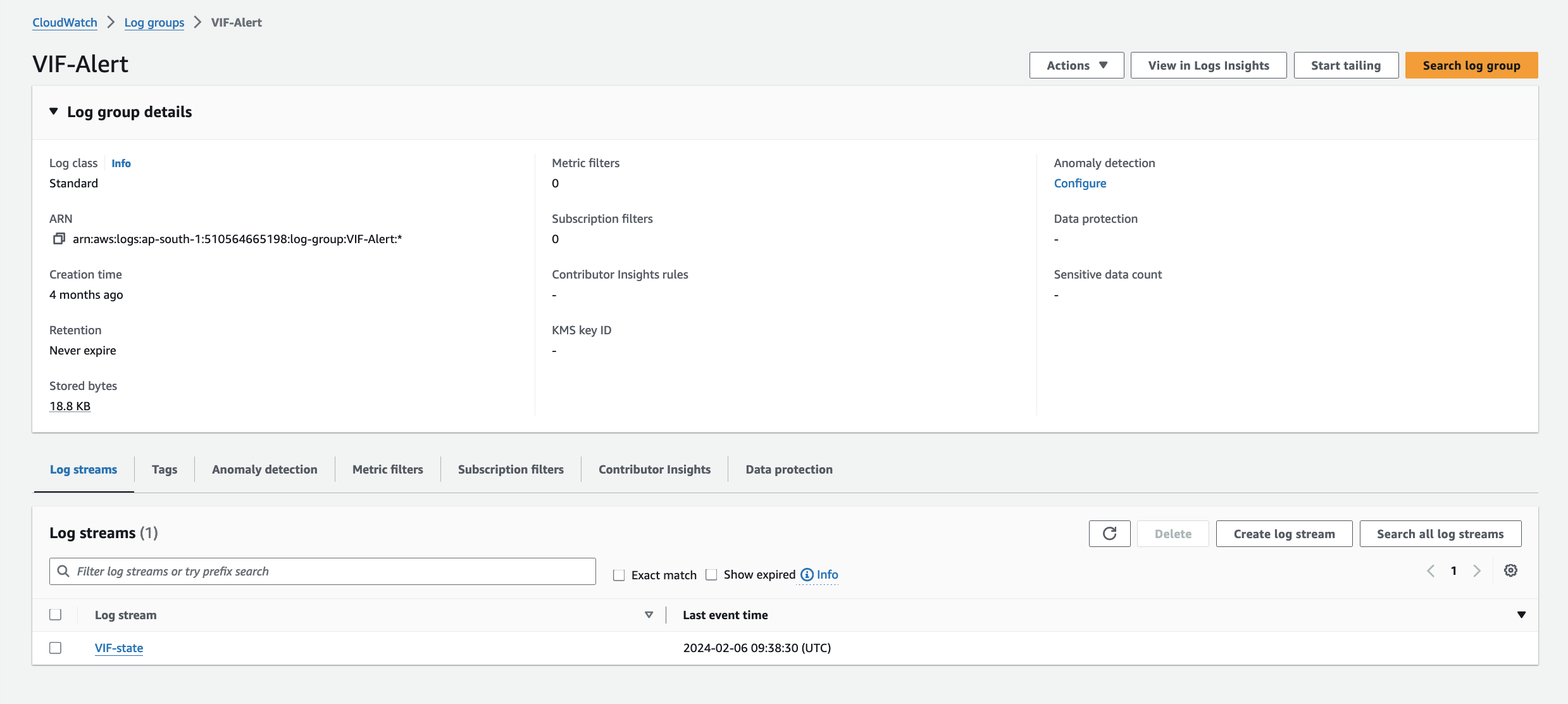Select the VIF-state row checkbox

(x=56, y=648)
